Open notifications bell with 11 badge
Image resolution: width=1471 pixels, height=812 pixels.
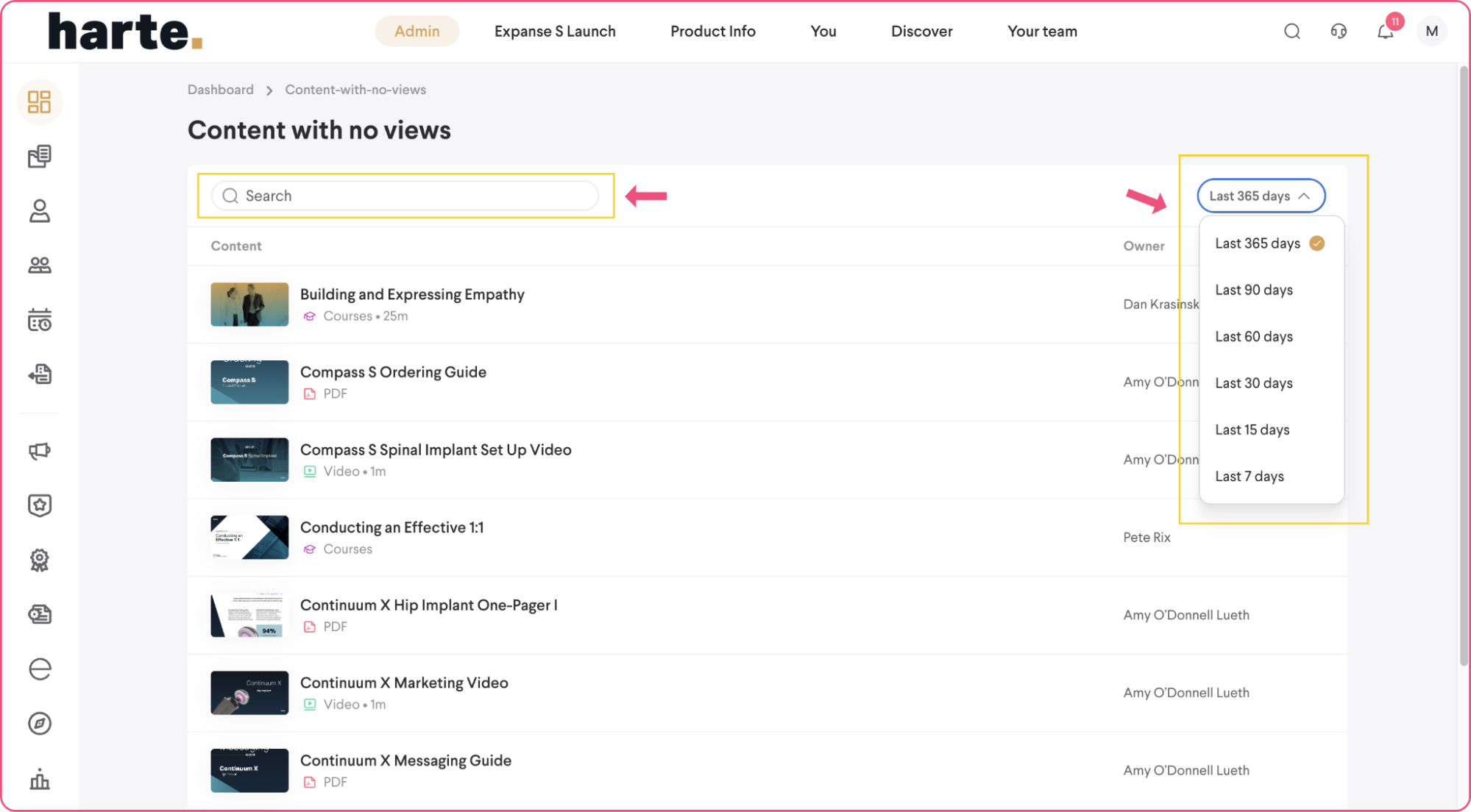pos(1385,32)
